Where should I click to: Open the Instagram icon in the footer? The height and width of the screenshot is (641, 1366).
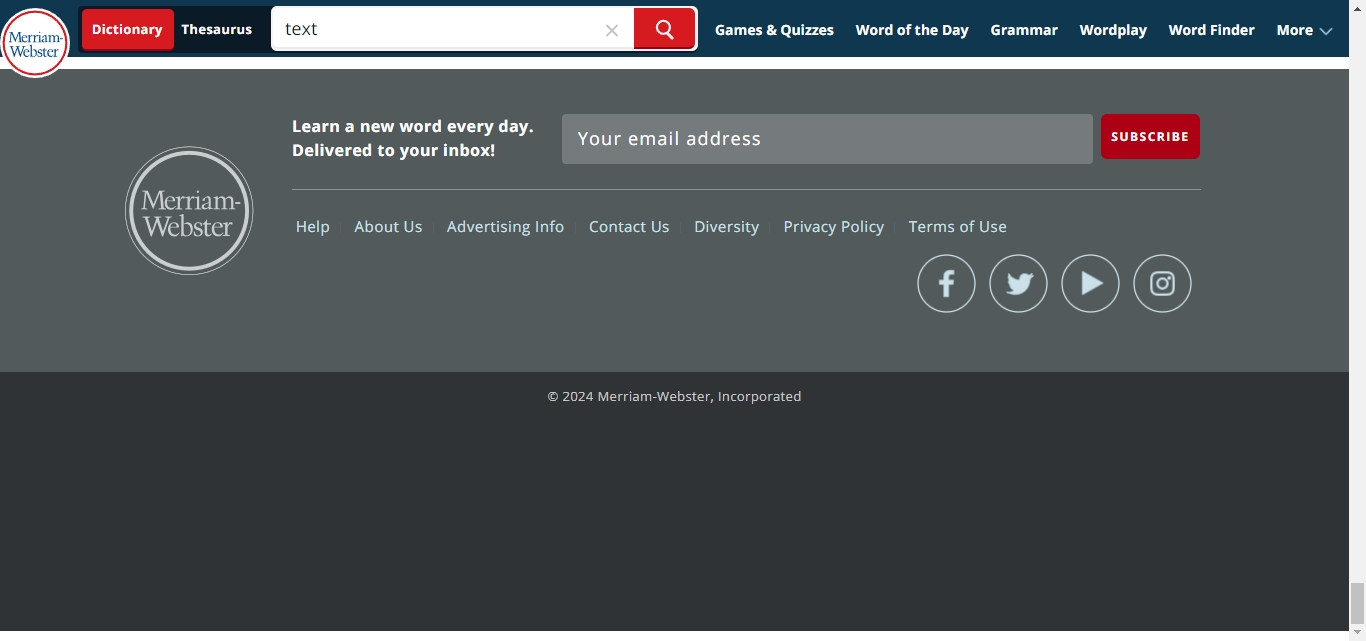(1162, 284)
